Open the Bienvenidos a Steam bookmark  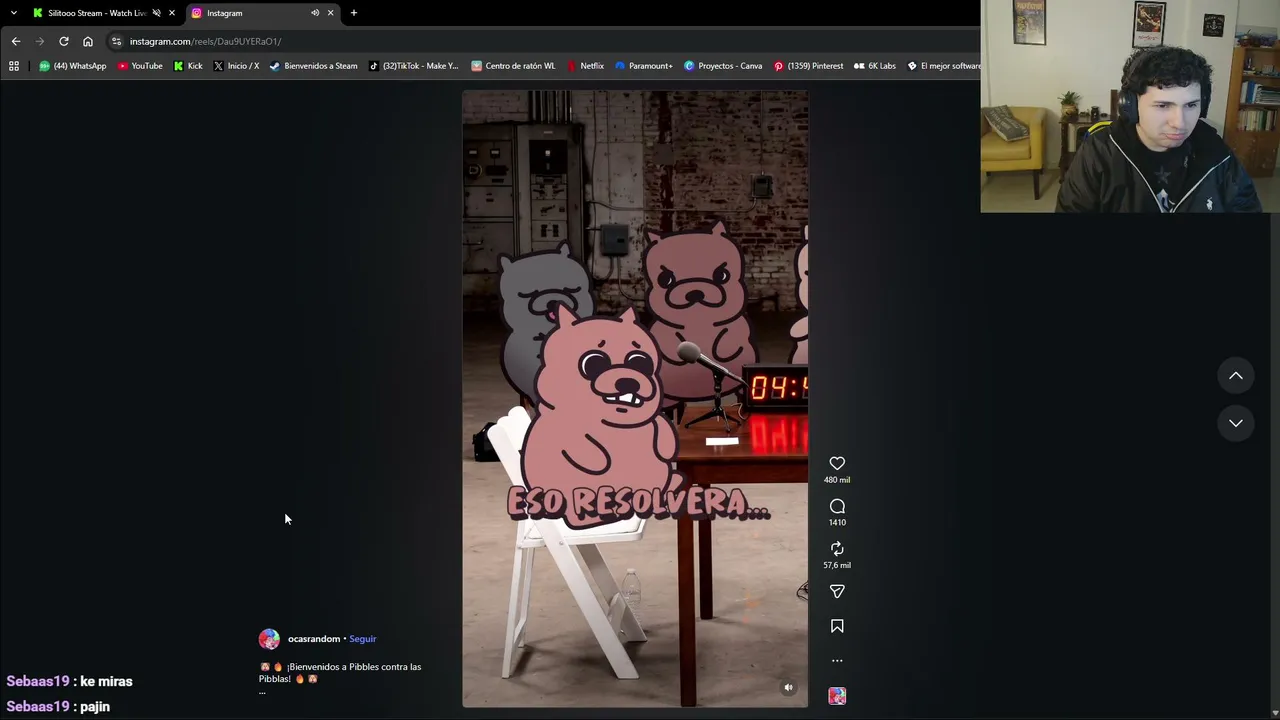click(313, 66)
